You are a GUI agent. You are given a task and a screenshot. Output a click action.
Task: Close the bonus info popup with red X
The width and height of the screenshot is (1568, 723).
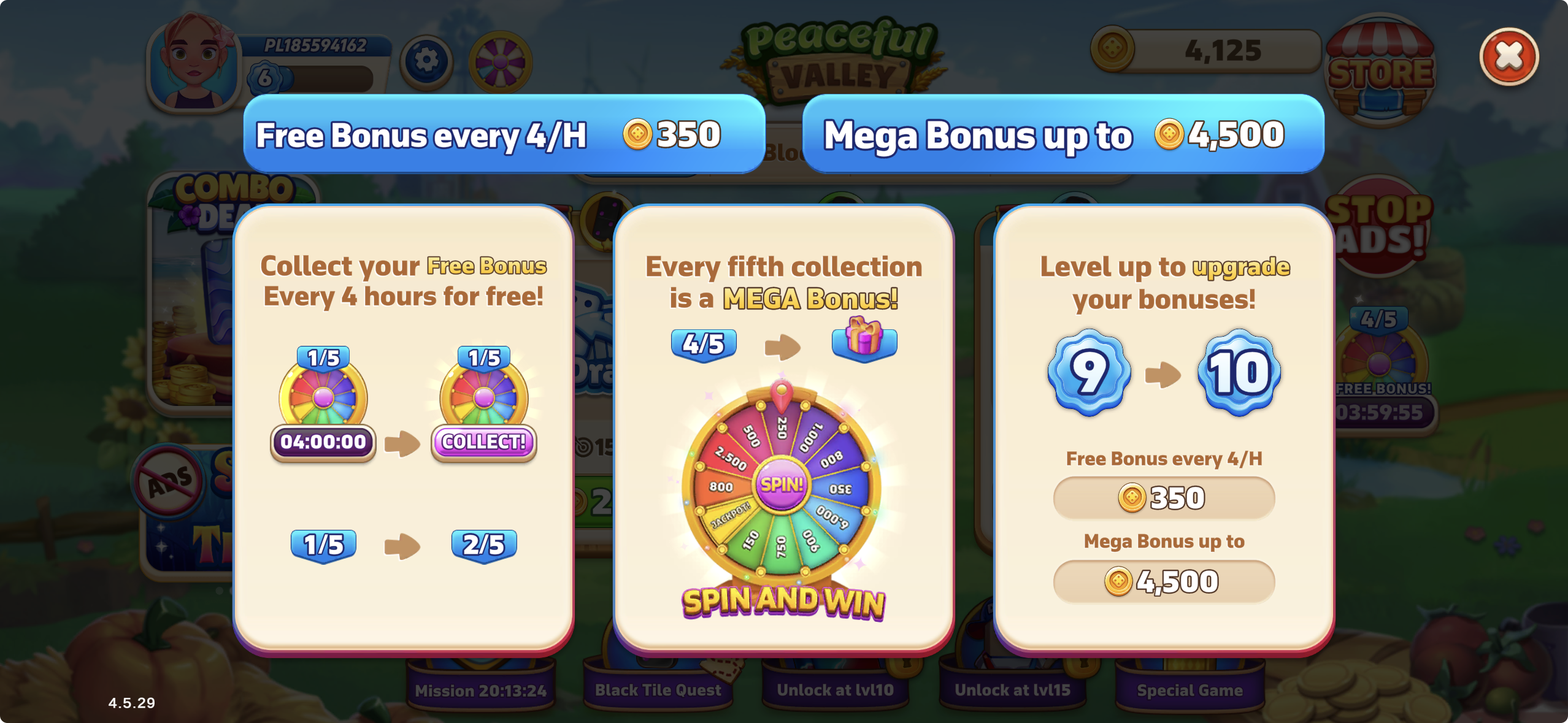[1508, 56]
